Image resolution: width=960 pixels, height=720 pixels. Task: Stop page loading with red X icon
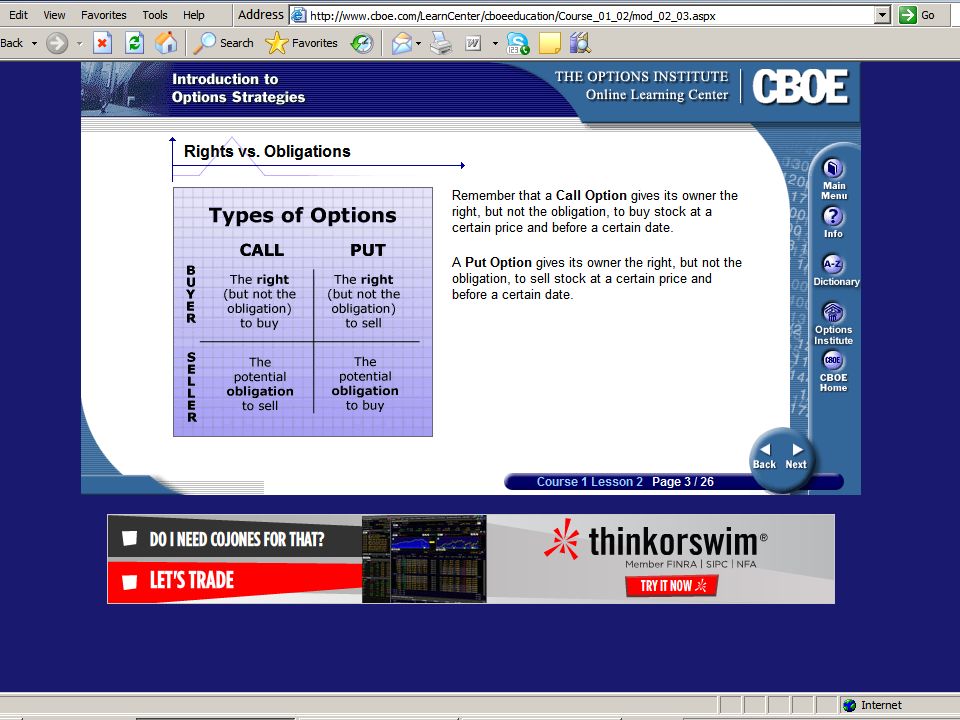102,43
